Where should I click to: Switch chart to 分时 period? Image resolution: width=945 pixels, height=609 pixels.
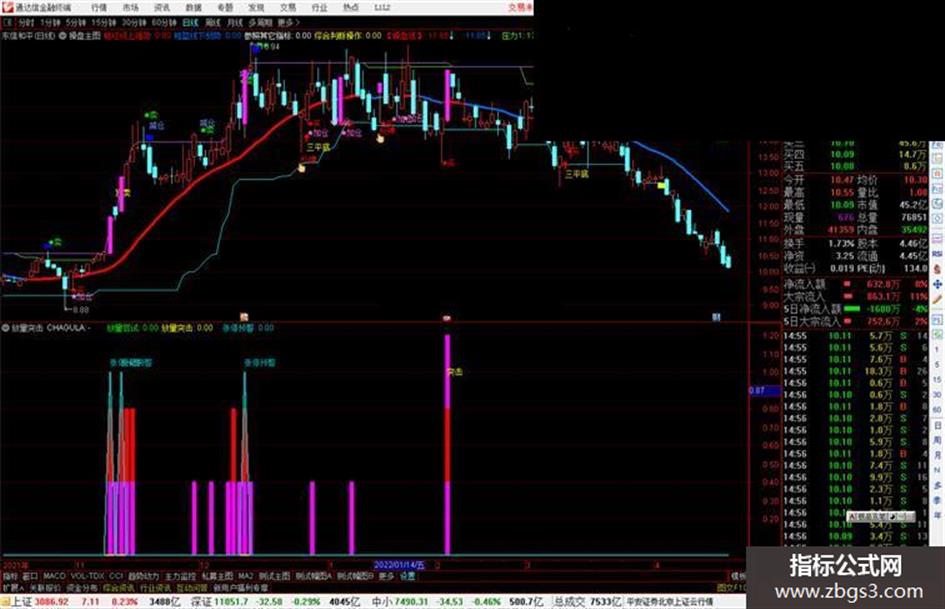pos(26,22)
